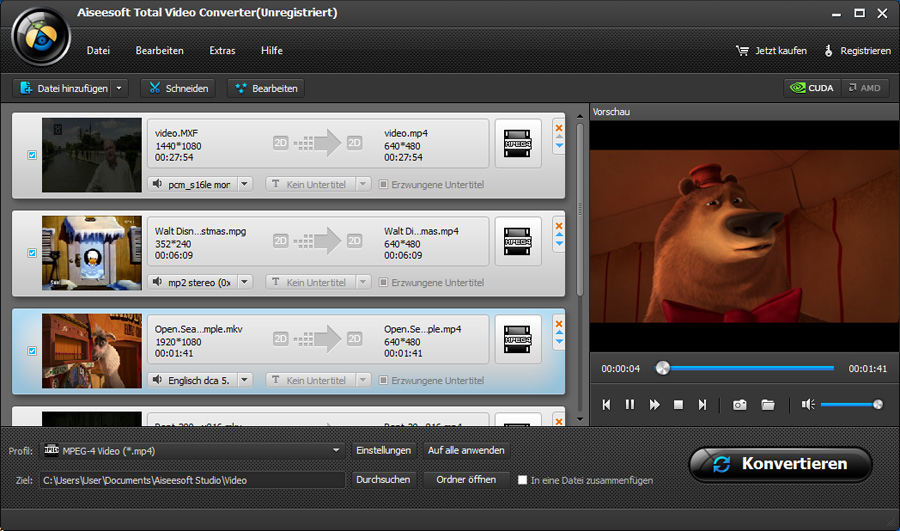Click the Schneiden toolbar button

click(179, 88)
